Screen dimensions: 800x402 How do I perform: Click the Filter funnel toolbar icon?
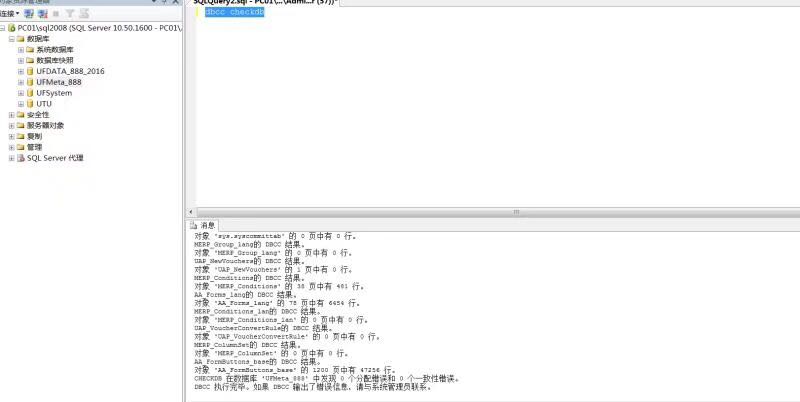[x=70, y=13]
